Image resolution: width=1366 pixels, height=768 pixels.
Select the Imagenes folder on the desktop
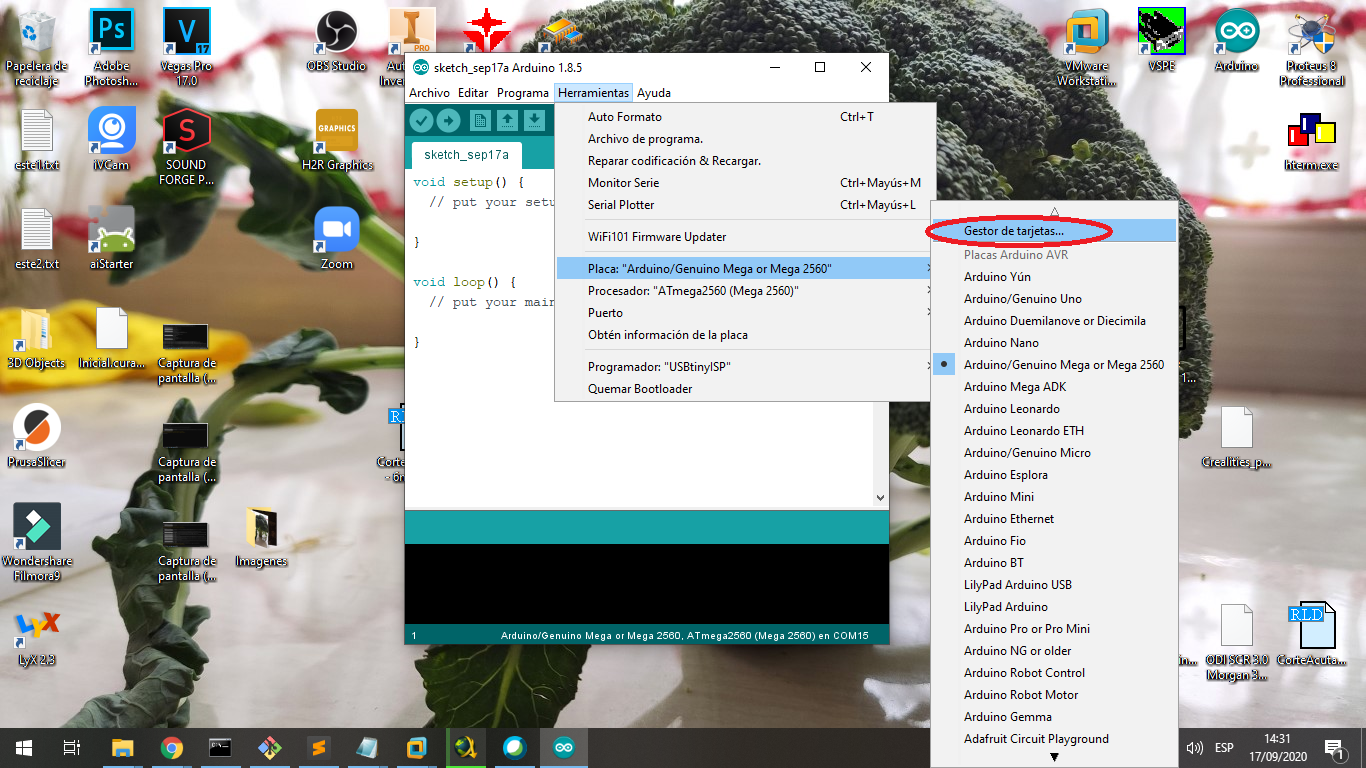[261, 536]
